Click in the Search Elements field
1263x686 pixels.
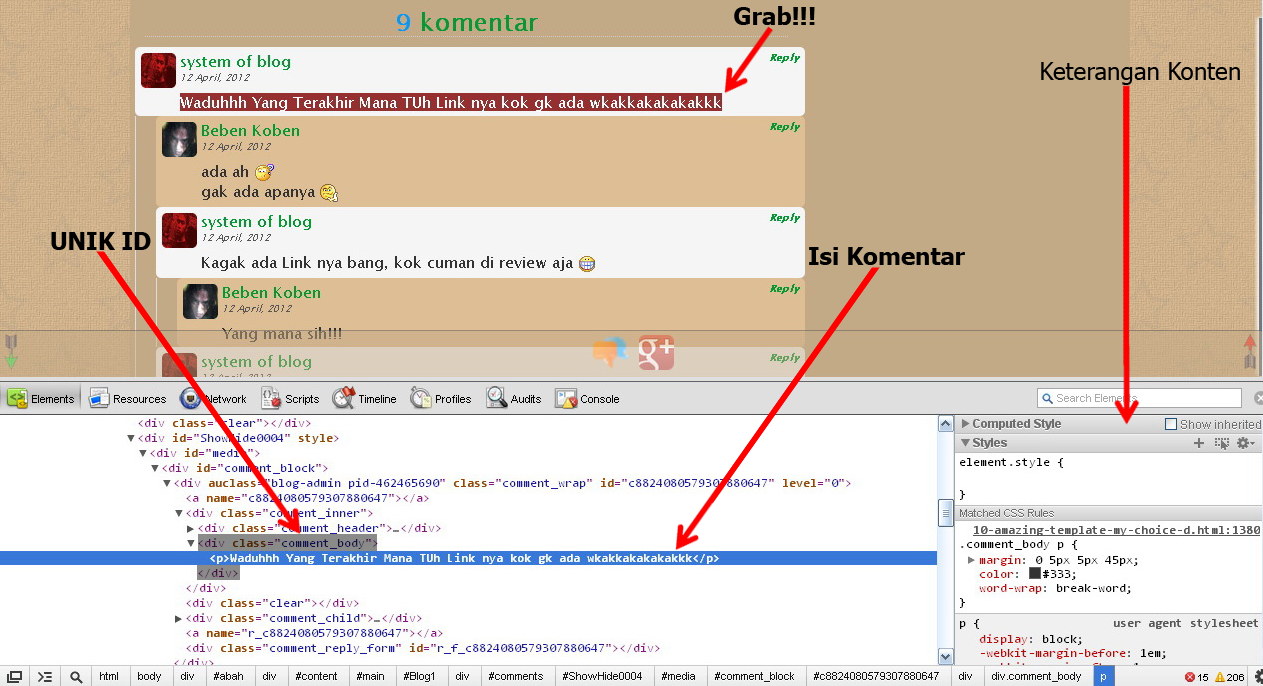(1139, 398)
